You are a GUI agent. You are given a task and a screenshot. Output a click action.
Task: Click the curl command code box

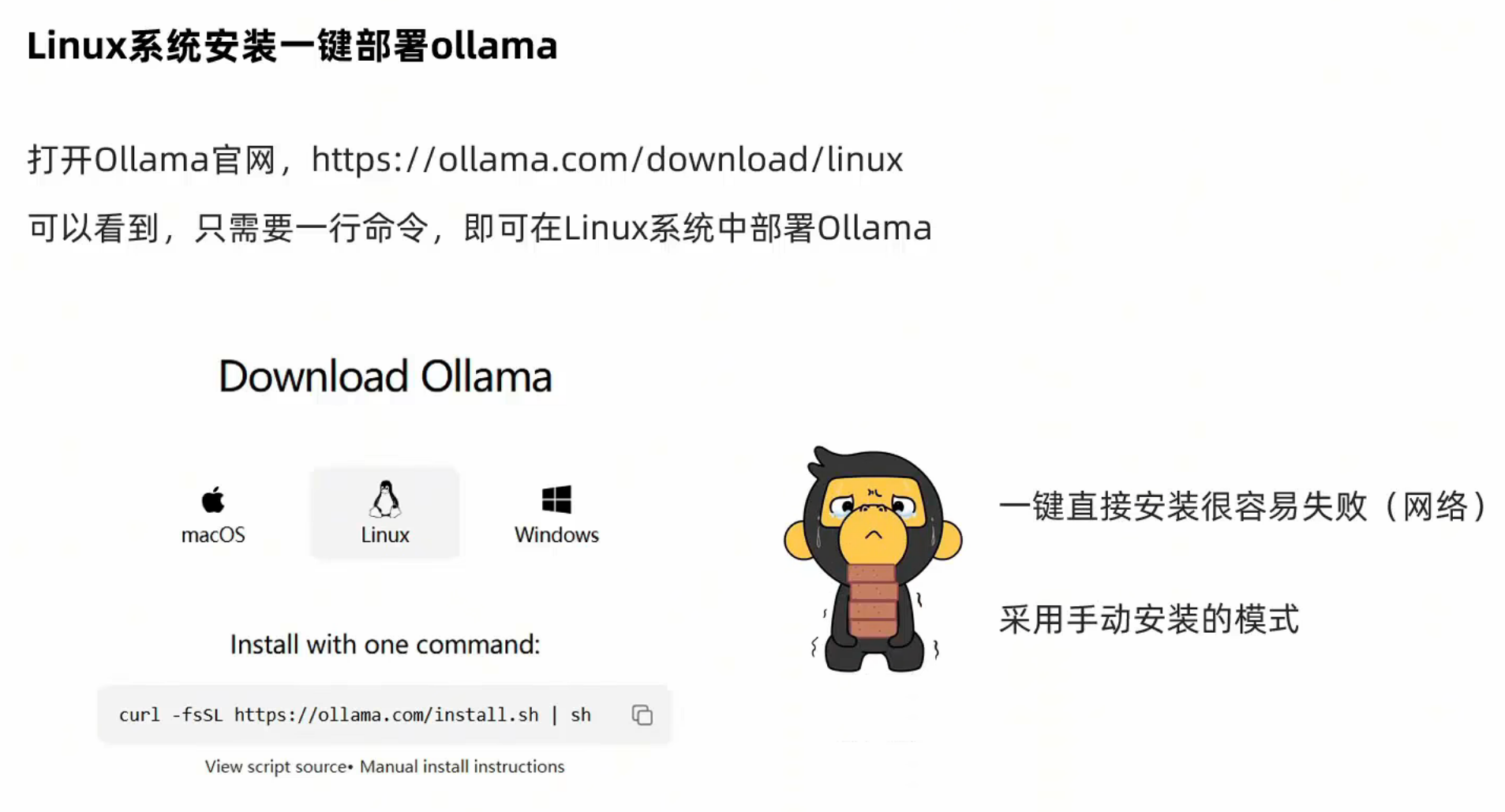click(384, 715)
